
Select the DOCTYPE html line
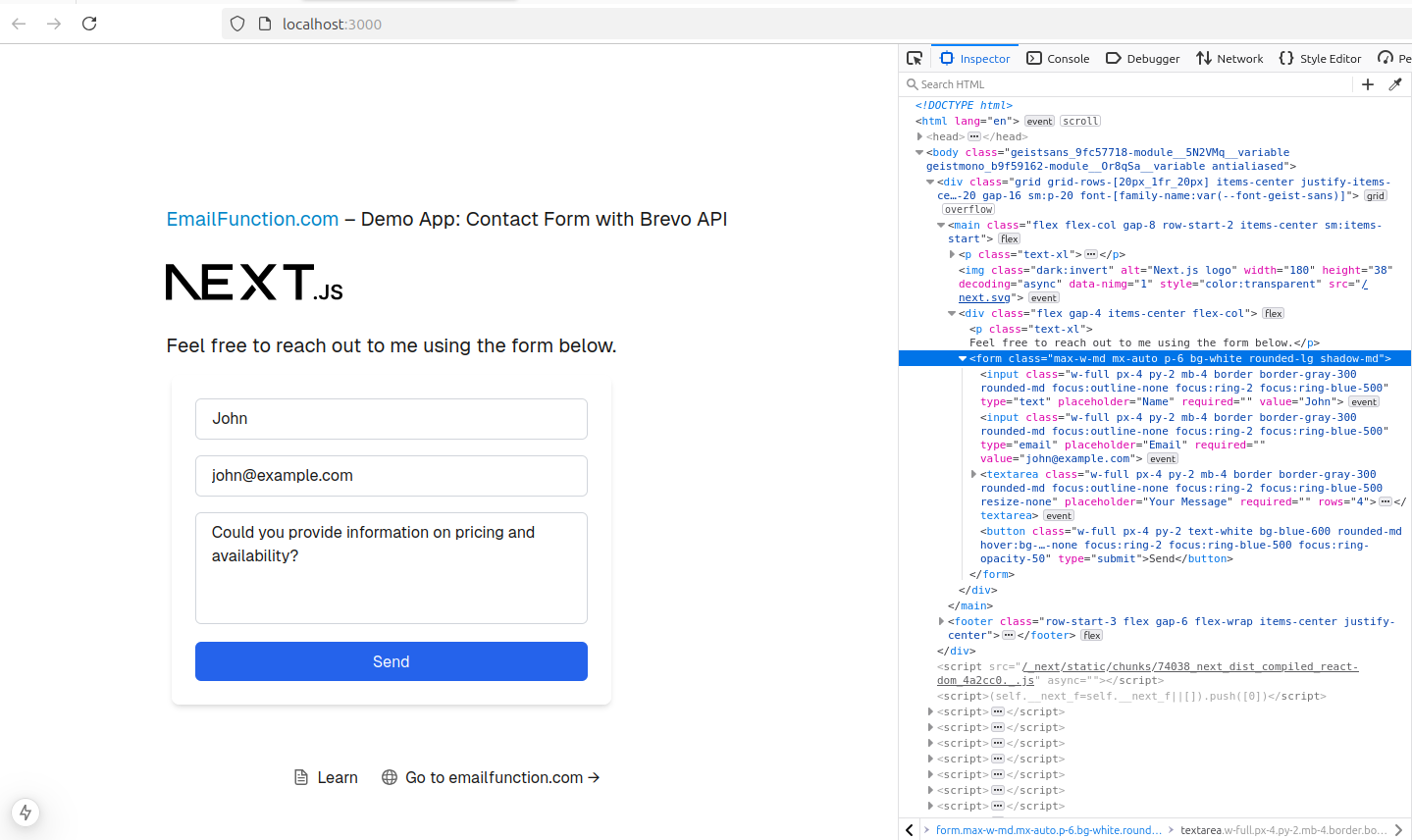(964, 105)
